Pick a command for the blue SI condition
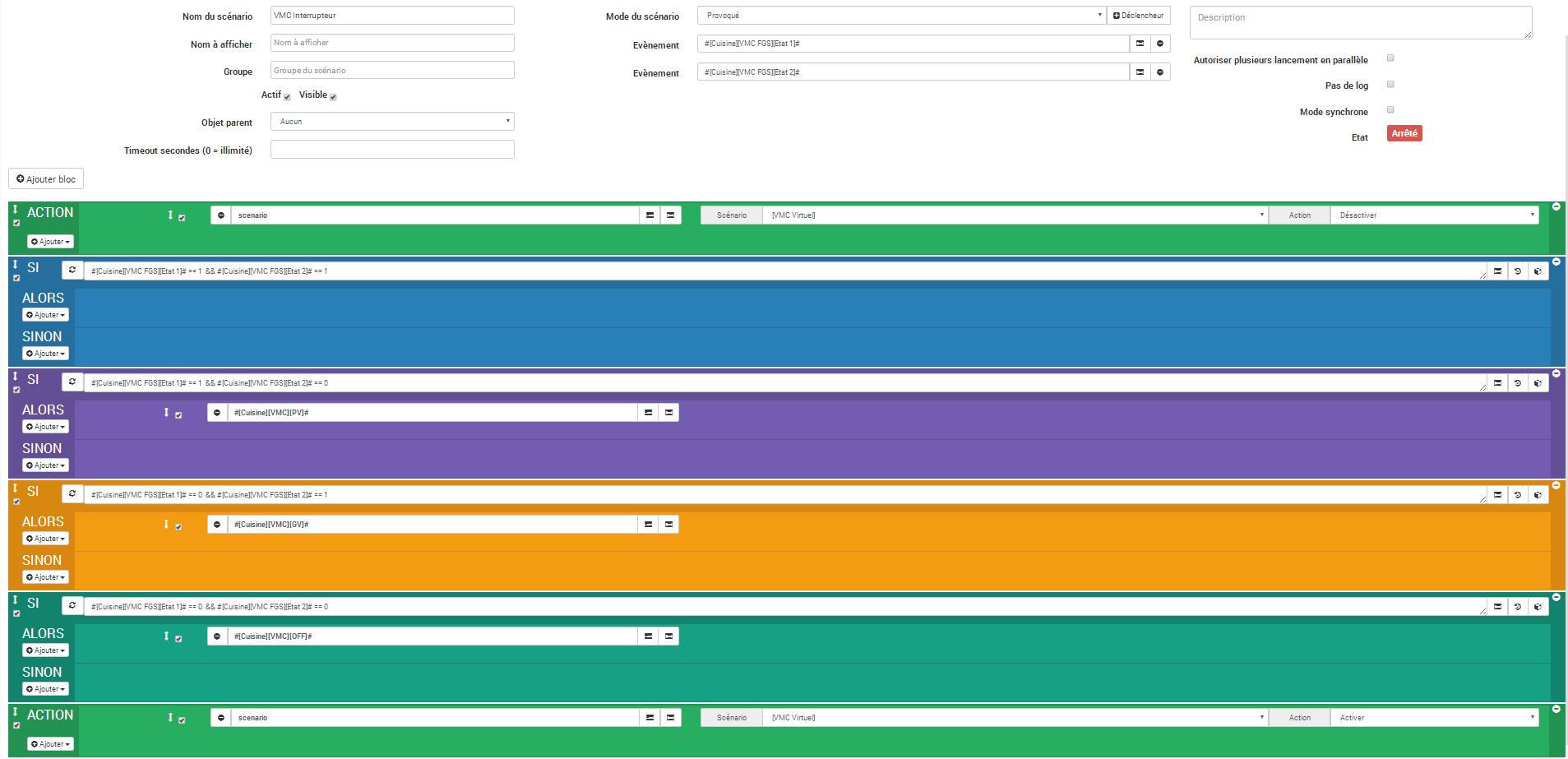This screenshot has height=759, width=1568. (x=1497, y=271)
